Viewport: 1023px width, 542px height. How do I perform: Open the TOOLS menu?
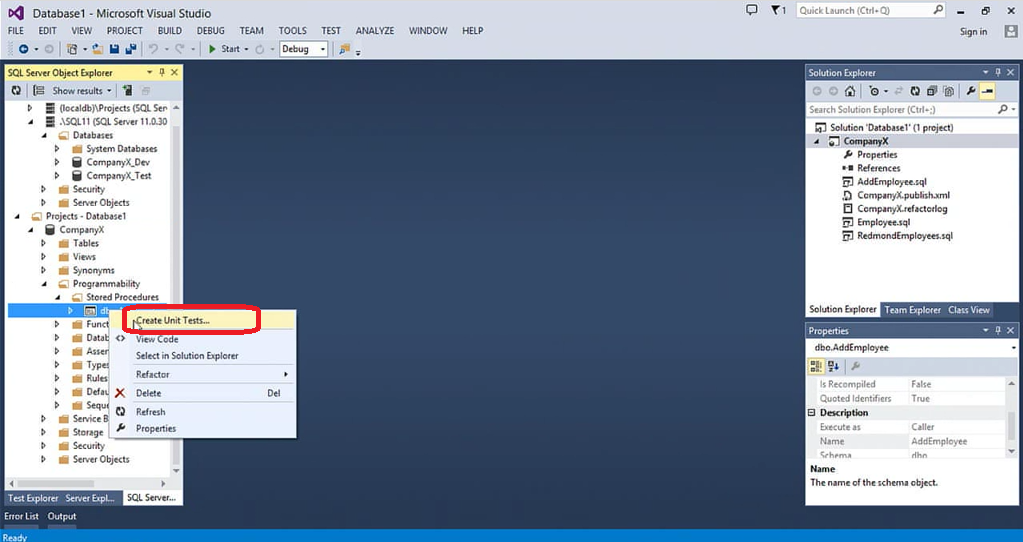pos(292,31)
